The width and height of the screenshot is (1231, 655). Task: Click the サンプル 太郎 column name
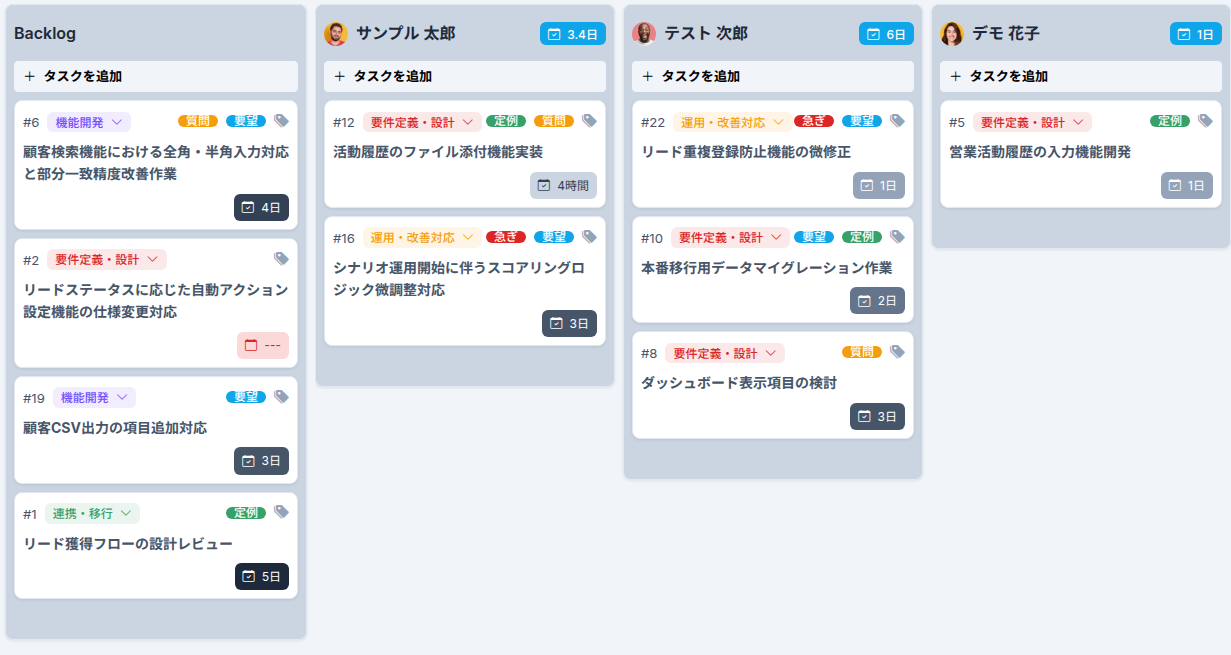click(406, 34)
